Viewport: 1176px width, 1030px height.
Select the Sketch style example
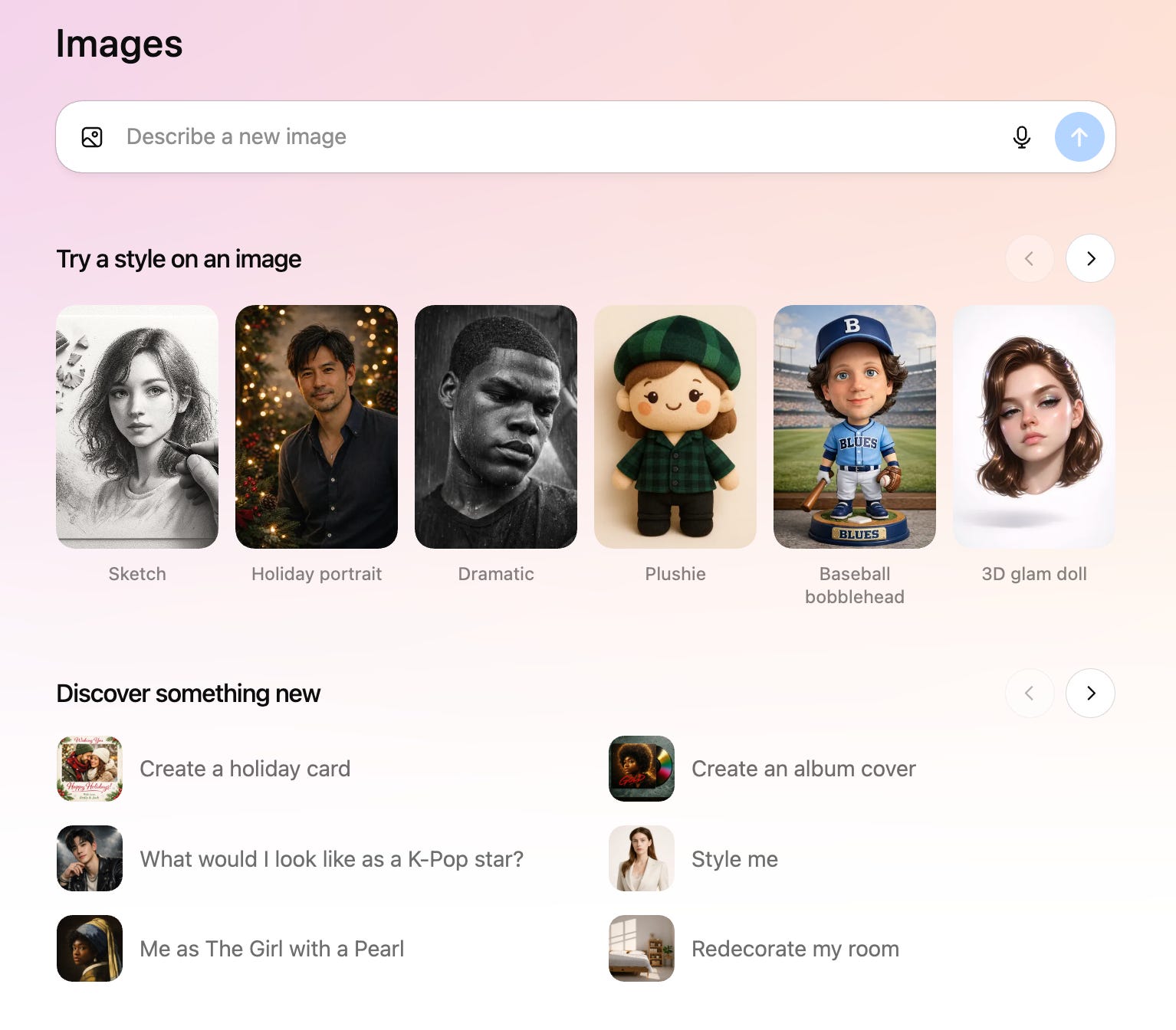pos(136,427)
